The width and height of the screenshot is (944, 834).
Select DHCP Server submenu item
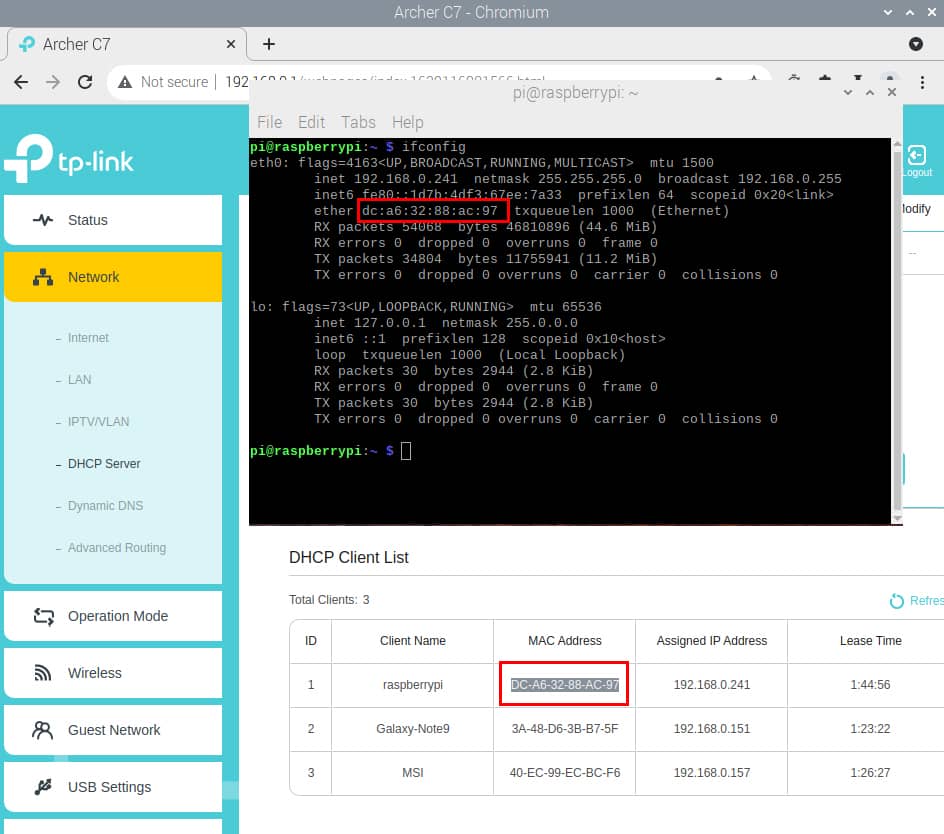(104, 464)
